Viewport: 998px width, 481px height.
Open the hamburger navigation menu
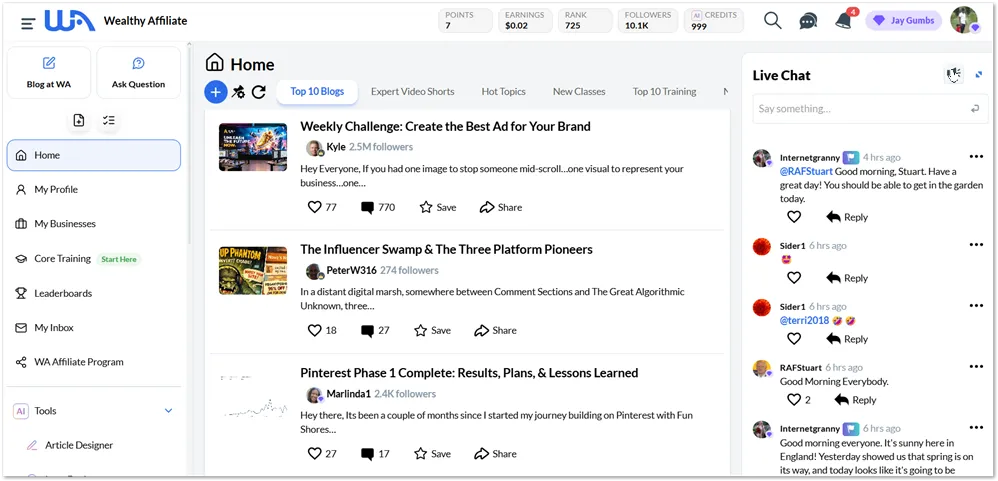[x=28, y=24]
